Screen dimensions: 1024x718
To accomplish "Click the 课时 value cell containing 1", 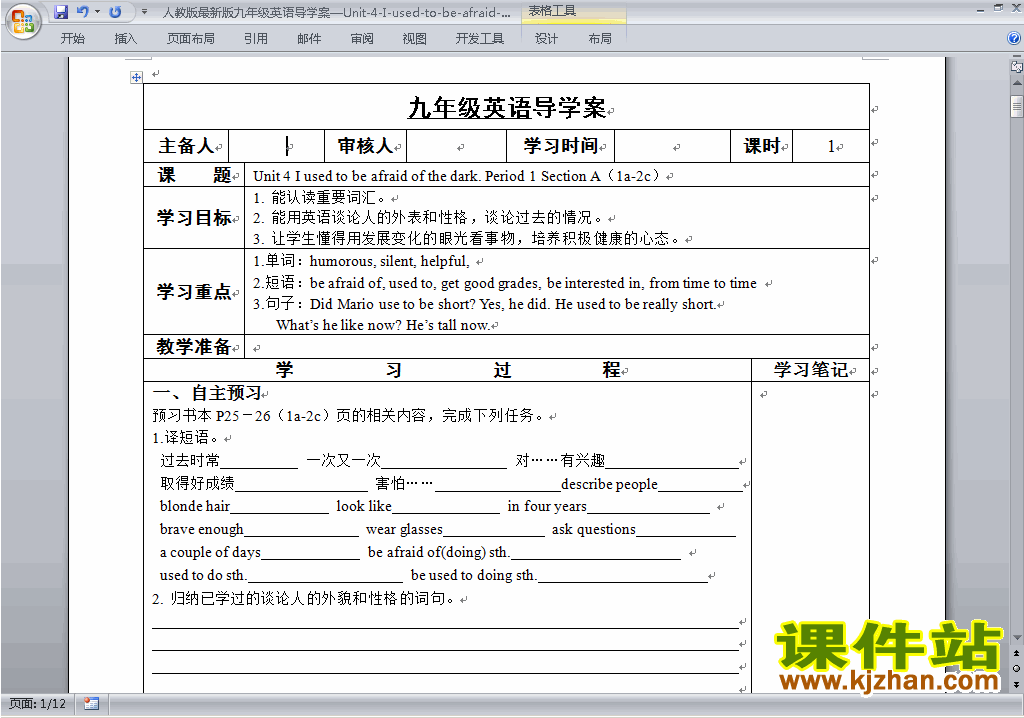I will click(831, 146).
